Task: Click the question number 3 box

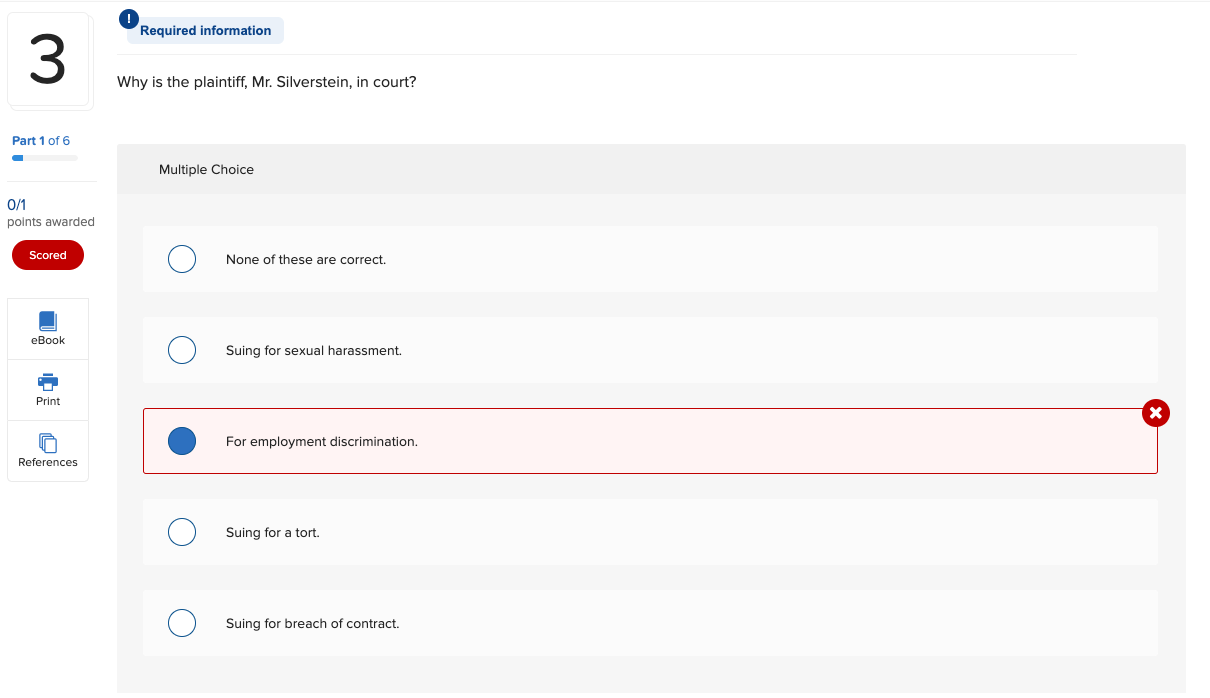Action: click(50, 60)
